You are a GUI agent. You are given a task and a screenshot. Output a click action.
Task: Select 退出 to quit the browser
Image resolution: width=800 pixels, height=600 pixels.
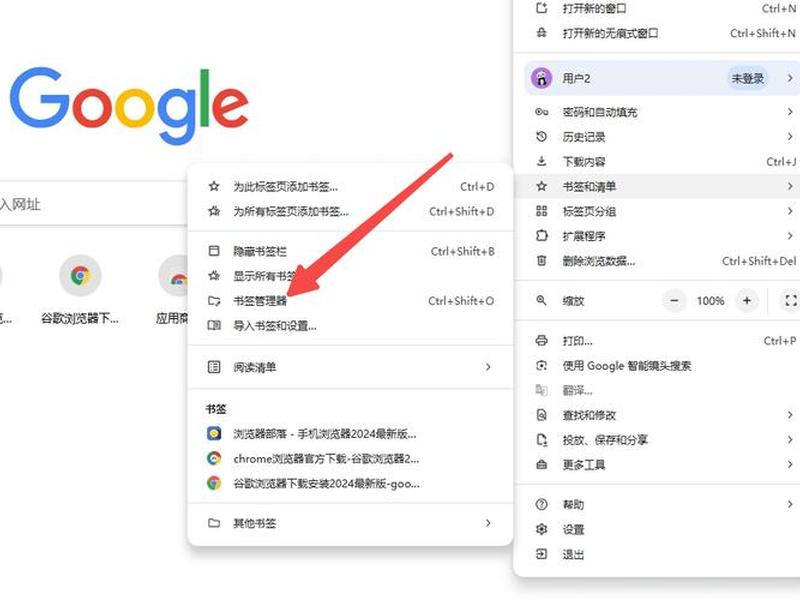pyautogui.click(x=658, y=555)
